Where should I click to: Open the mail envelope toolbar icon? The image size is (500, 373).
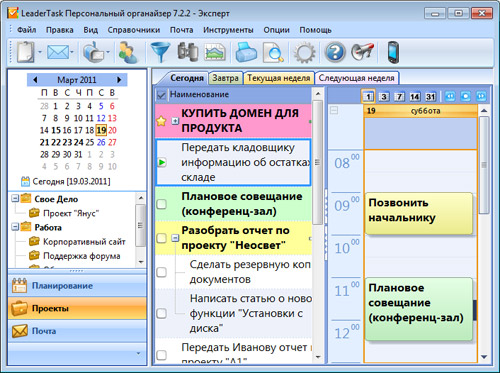[58, 52]
